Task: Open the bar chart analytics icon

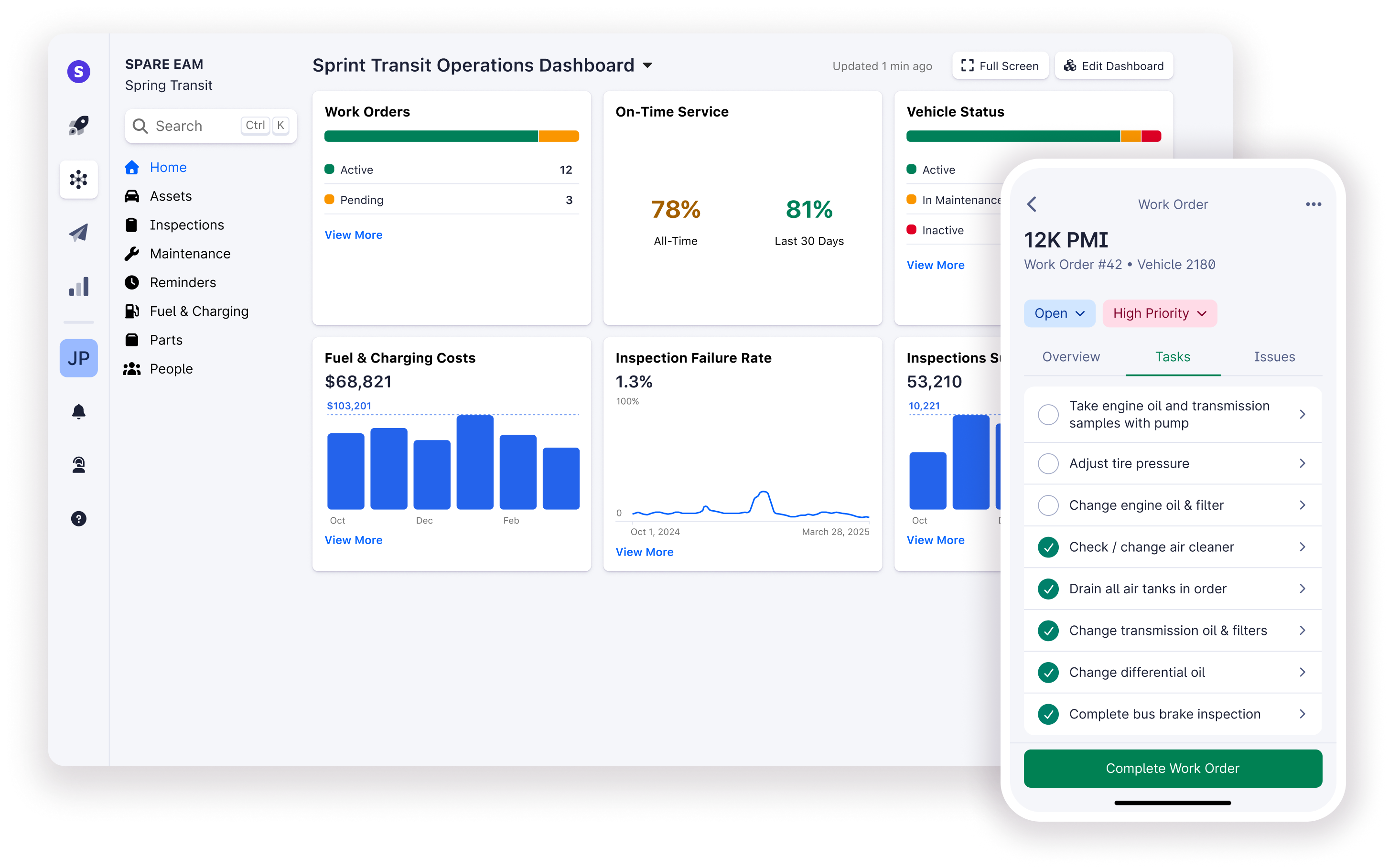Action: point(79,287)
